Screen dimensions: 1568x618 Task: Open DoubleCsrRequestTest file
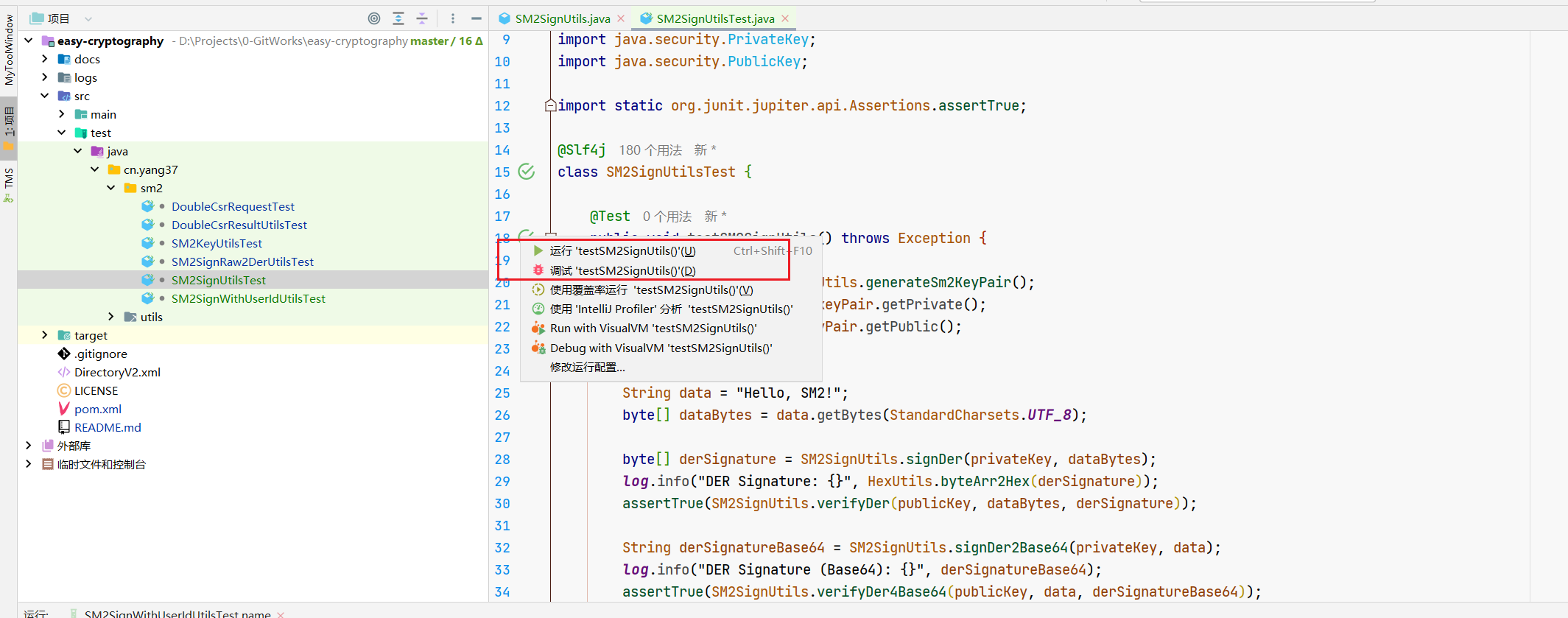pos(233,206)
